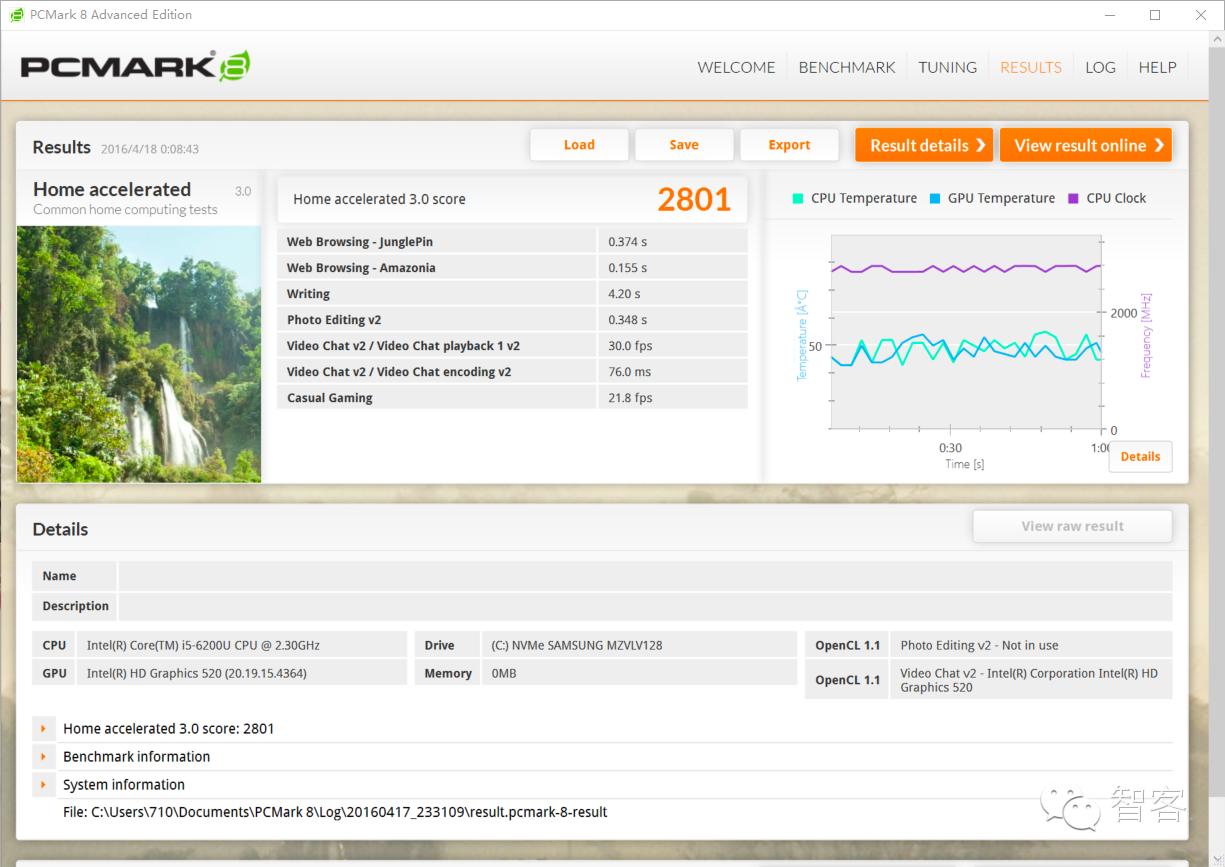Save the benchmark result
The width and height of the screenshot is (1225, 867).
[x=684, y=145]
